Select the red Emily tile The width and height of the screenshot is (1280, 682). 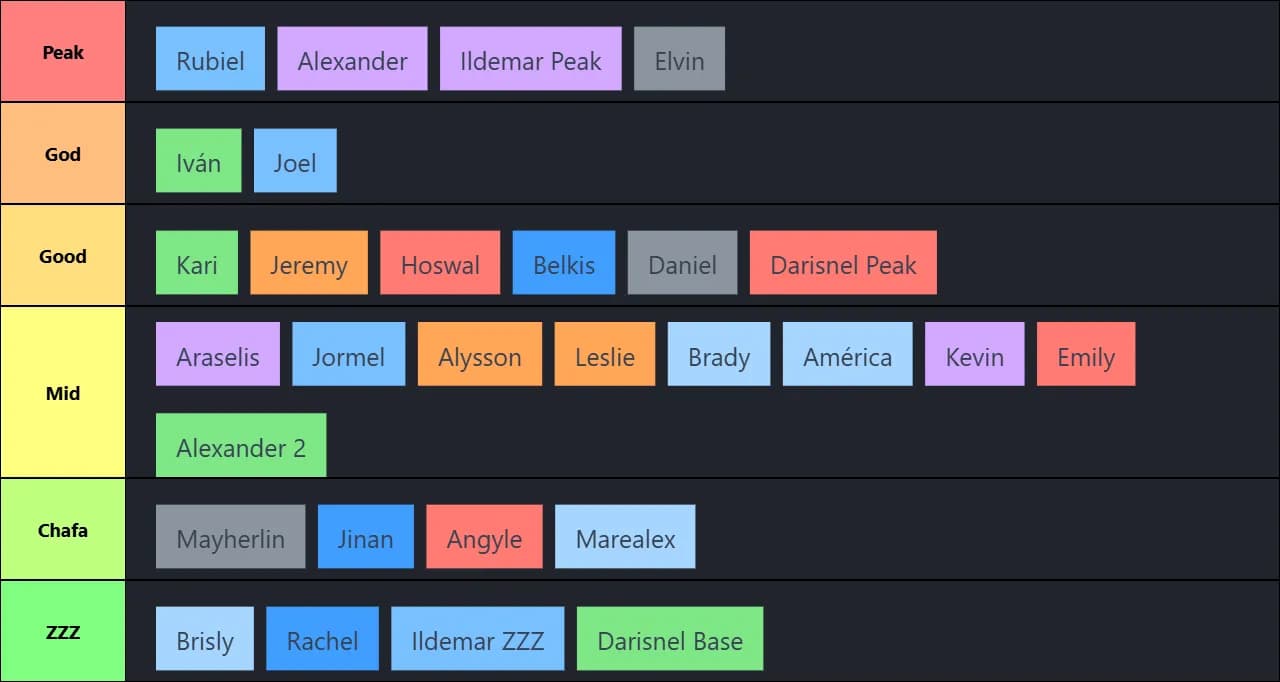coord(1085,355)
